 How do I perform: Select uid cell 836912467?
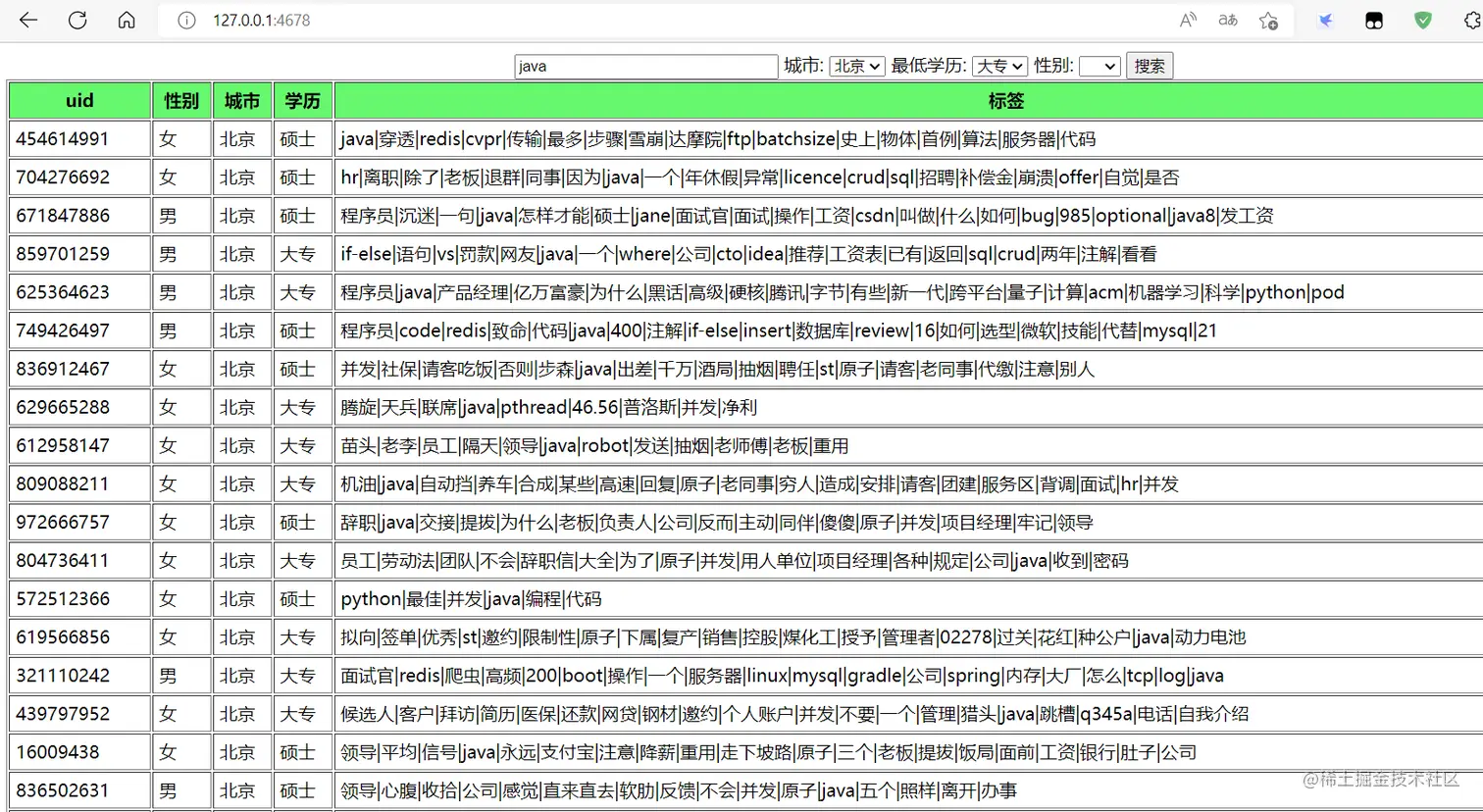click(x=79, y=369)
